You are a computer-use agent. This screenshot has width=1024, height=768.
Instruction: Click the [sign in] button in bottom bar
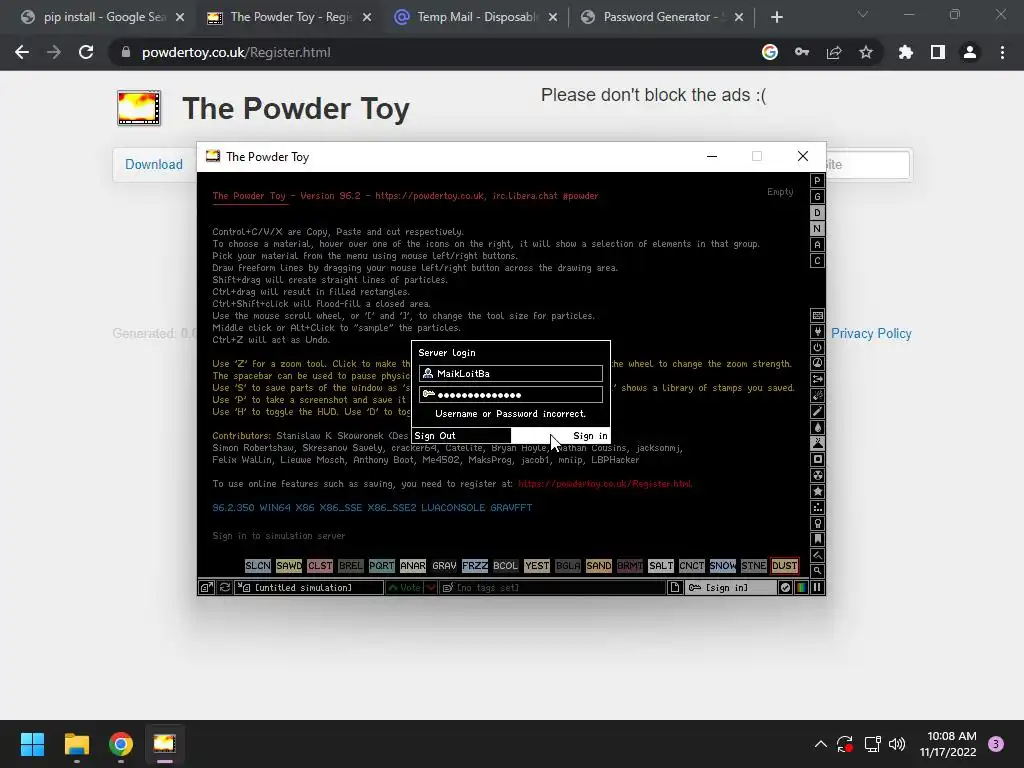[730, 588]
